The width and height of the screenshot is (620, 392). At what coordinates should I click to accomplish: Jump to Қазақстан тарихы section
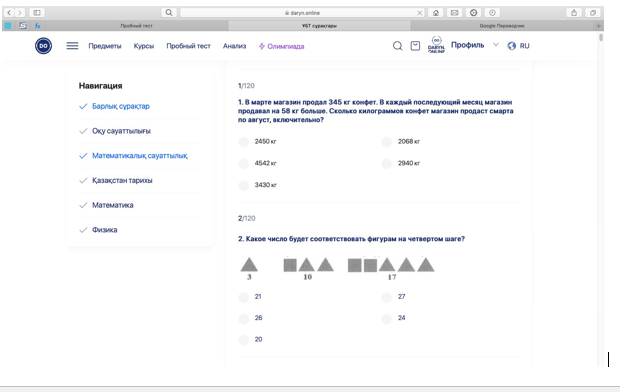click(122, 180)
